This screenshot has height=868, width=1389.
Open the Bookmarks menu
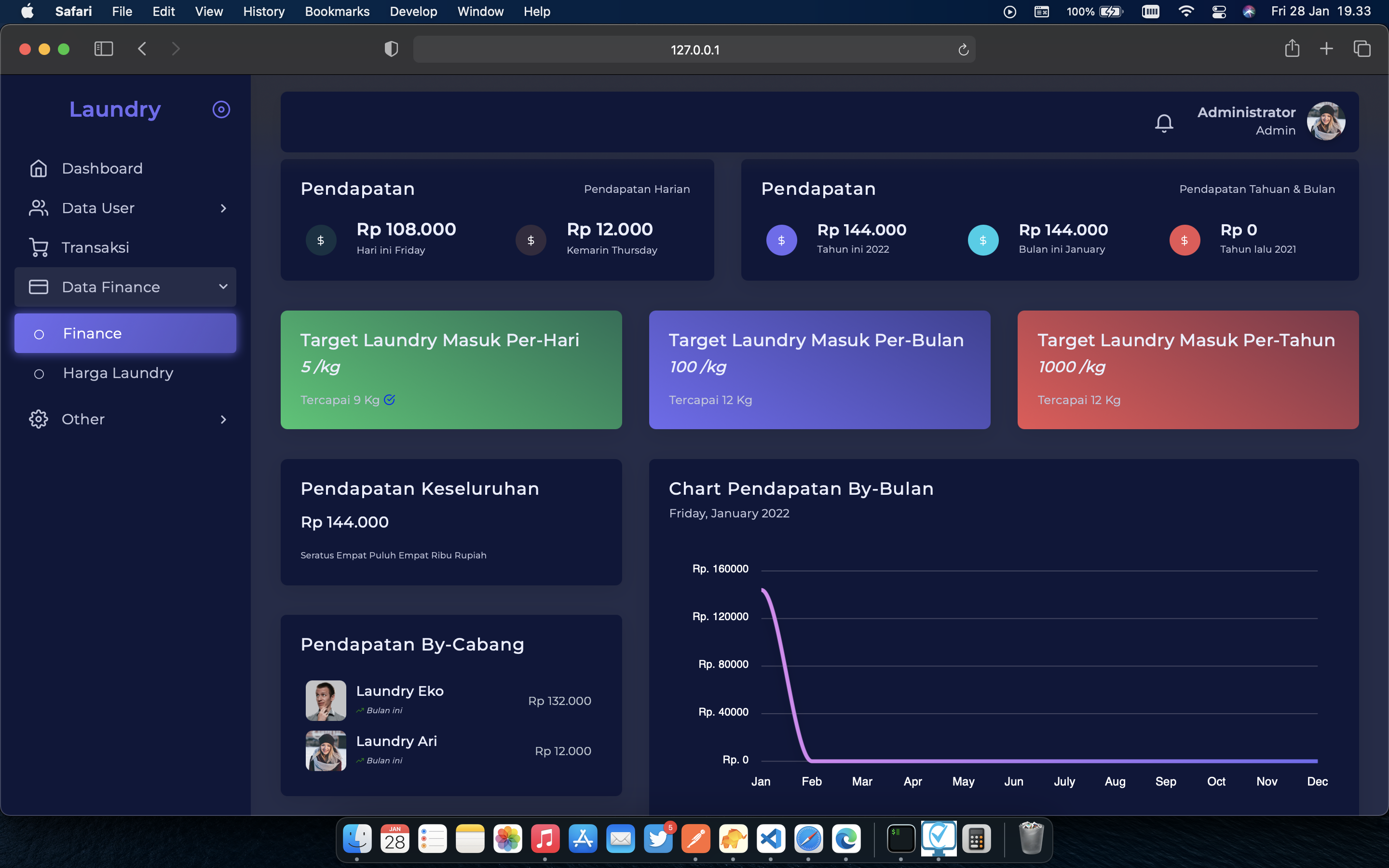(x=337, y=12)
